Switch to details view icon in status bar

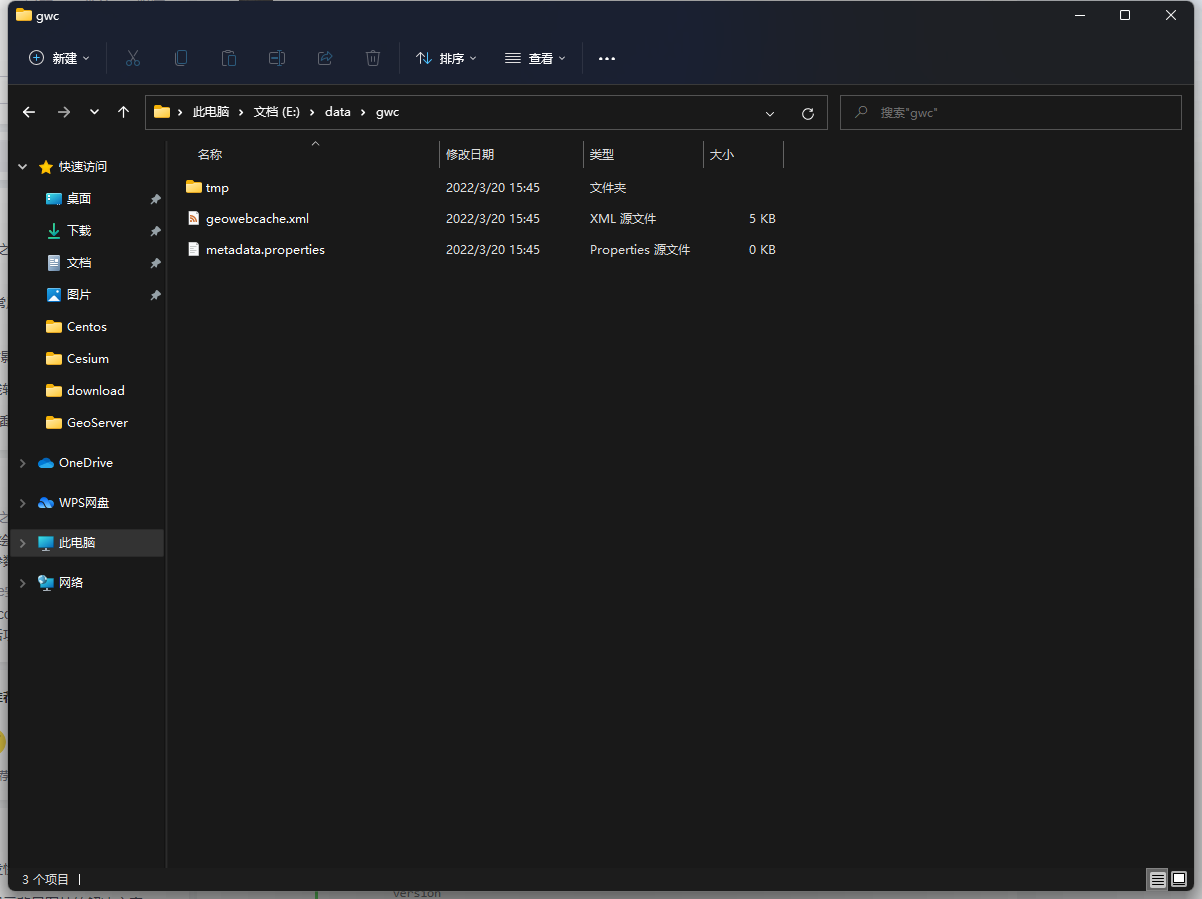point(1157,879)
